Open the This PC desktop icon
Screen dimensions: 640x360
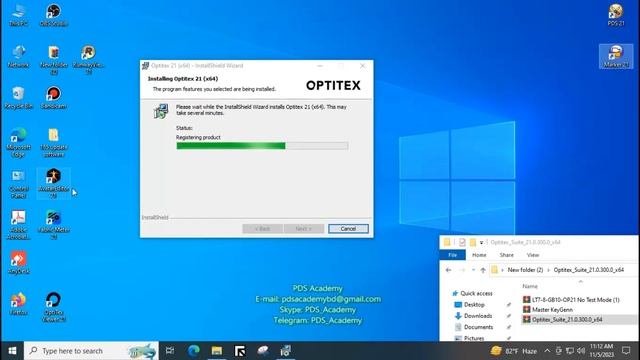click(x=18, y=15)
